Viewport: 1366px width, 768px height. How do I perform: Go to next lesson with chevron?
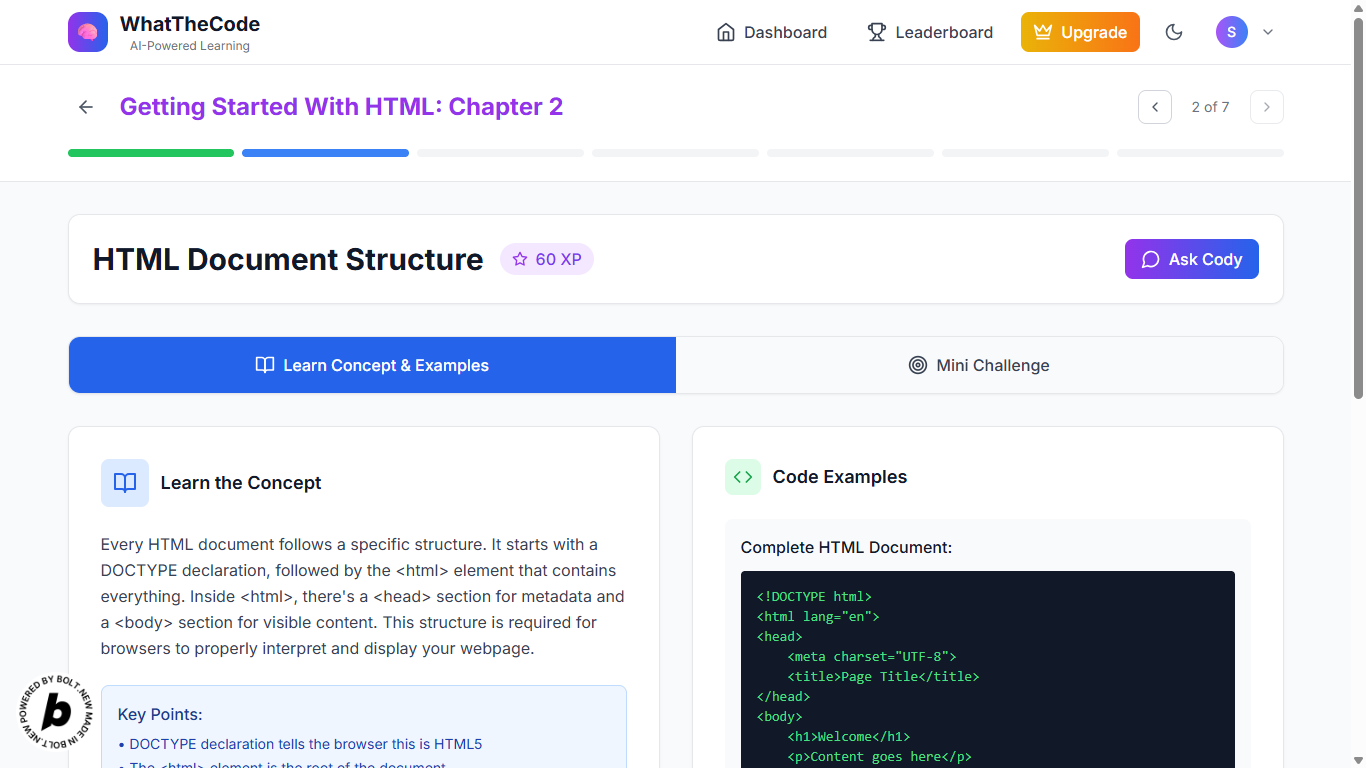pos(1267,107)
